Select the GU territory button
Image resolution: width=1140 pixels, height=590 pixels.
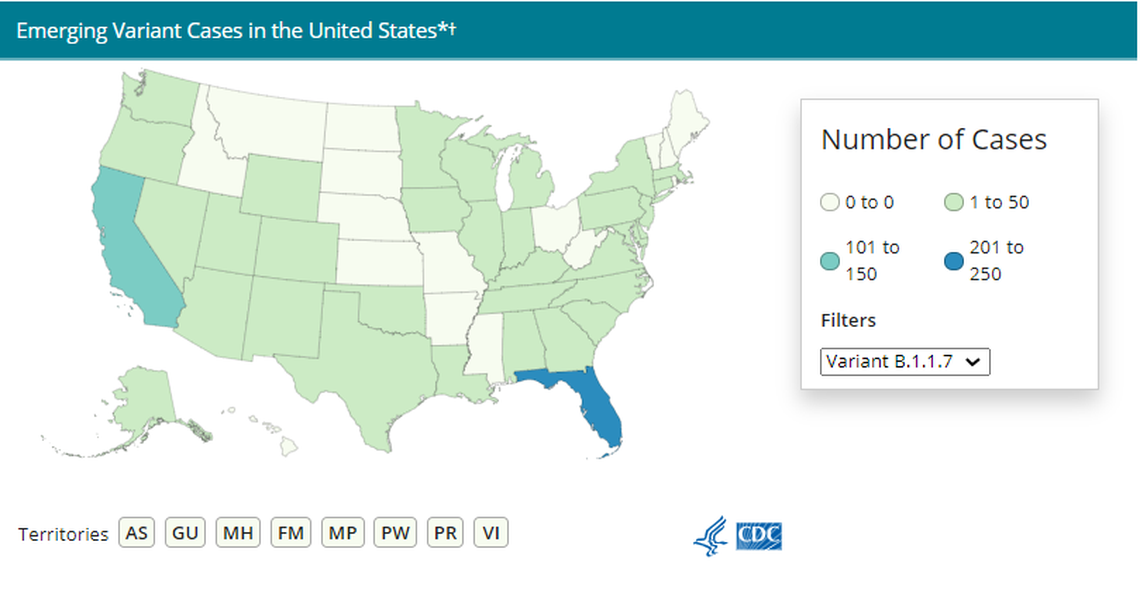click(185, 532)
